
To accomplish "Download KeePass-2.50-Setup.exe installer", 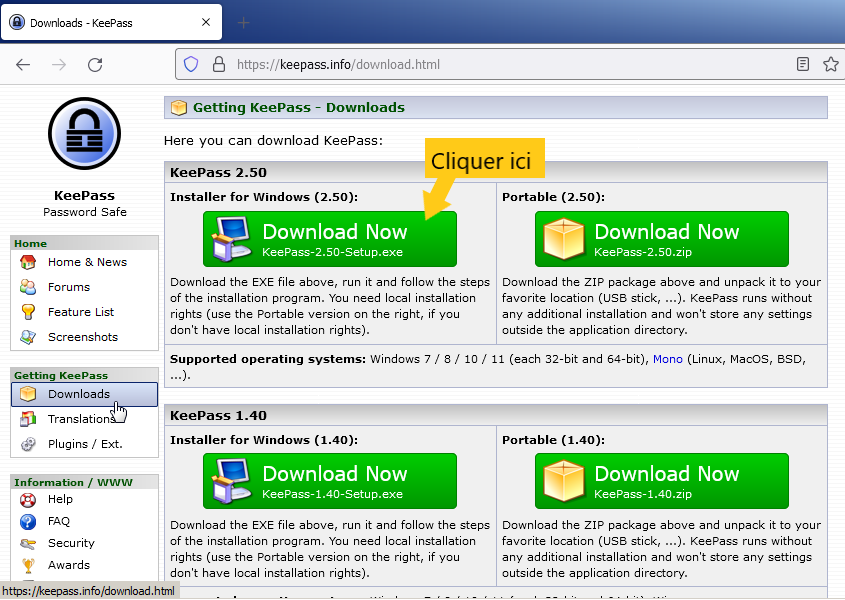I will [x=330, y=239].
